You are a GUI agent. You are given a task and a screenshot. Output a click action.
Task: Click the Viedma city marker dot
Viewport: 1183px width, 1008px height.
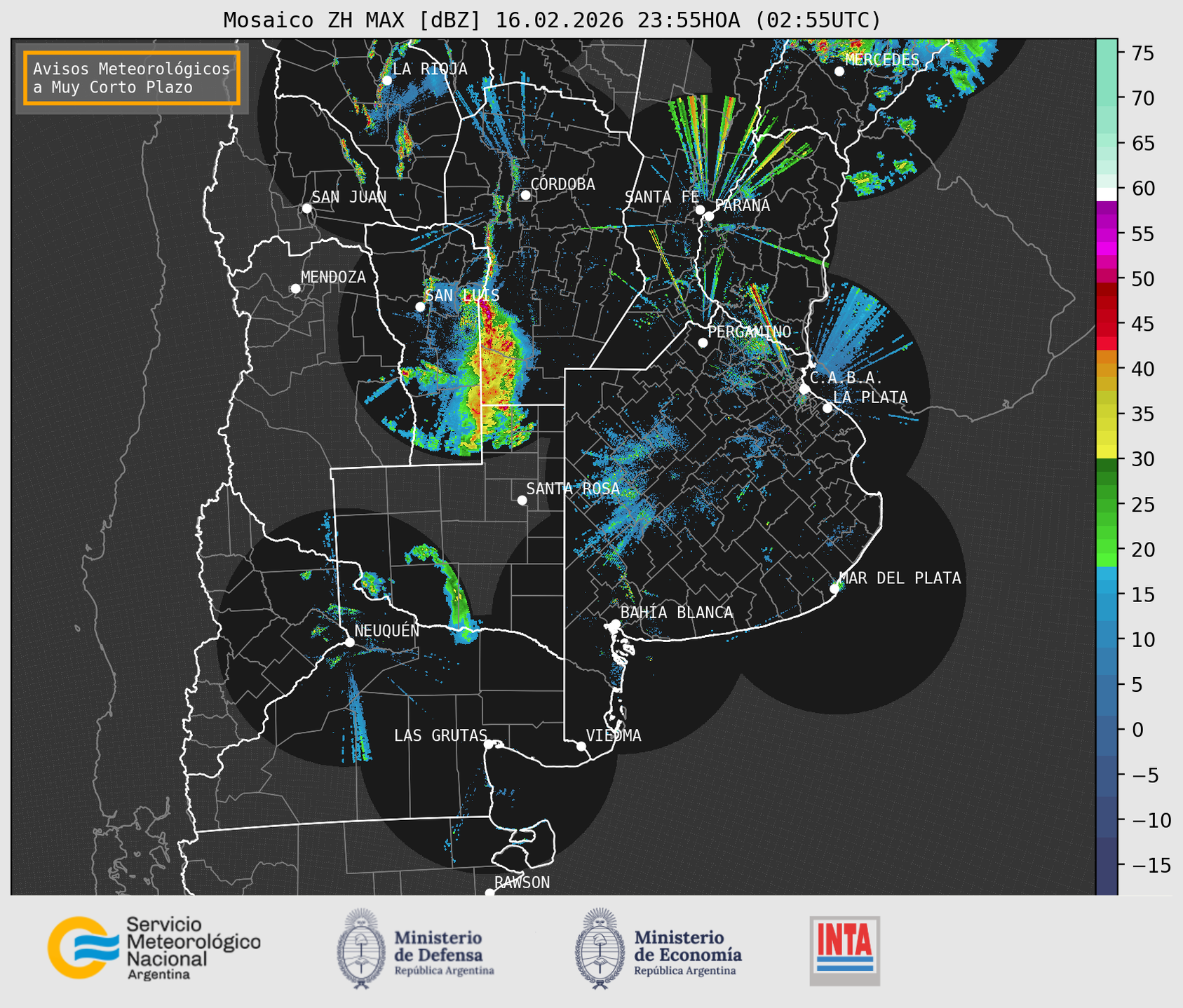point(581,746)
